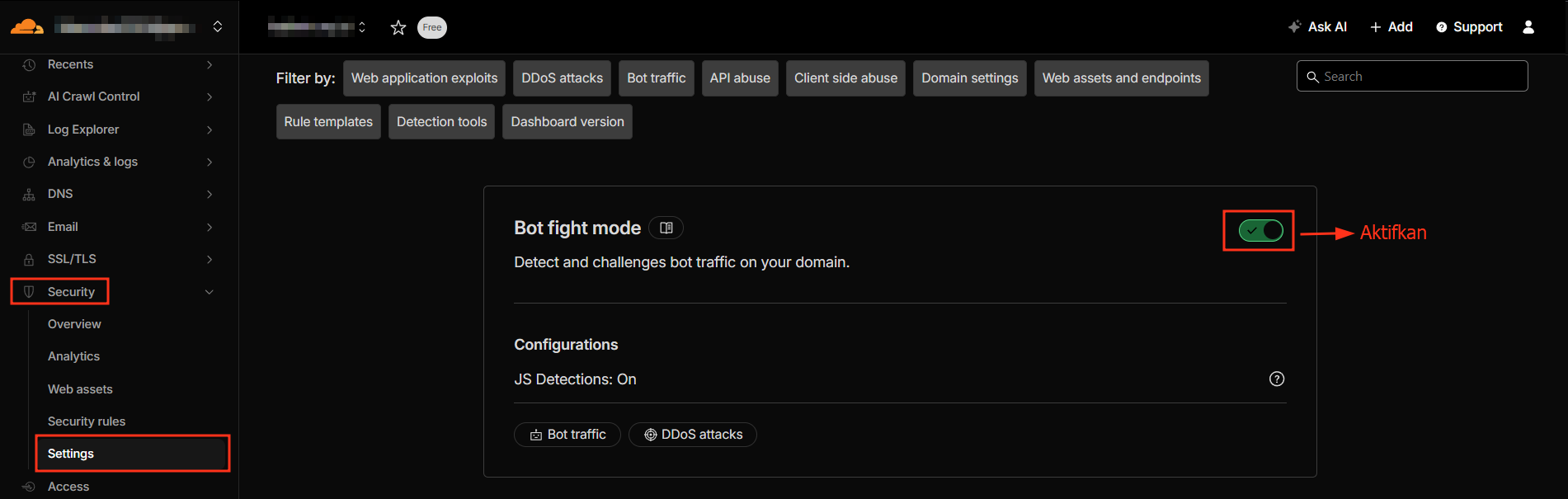Click the Search settings field
Screen dimensions: 1568x499
tap(1412, 76)
